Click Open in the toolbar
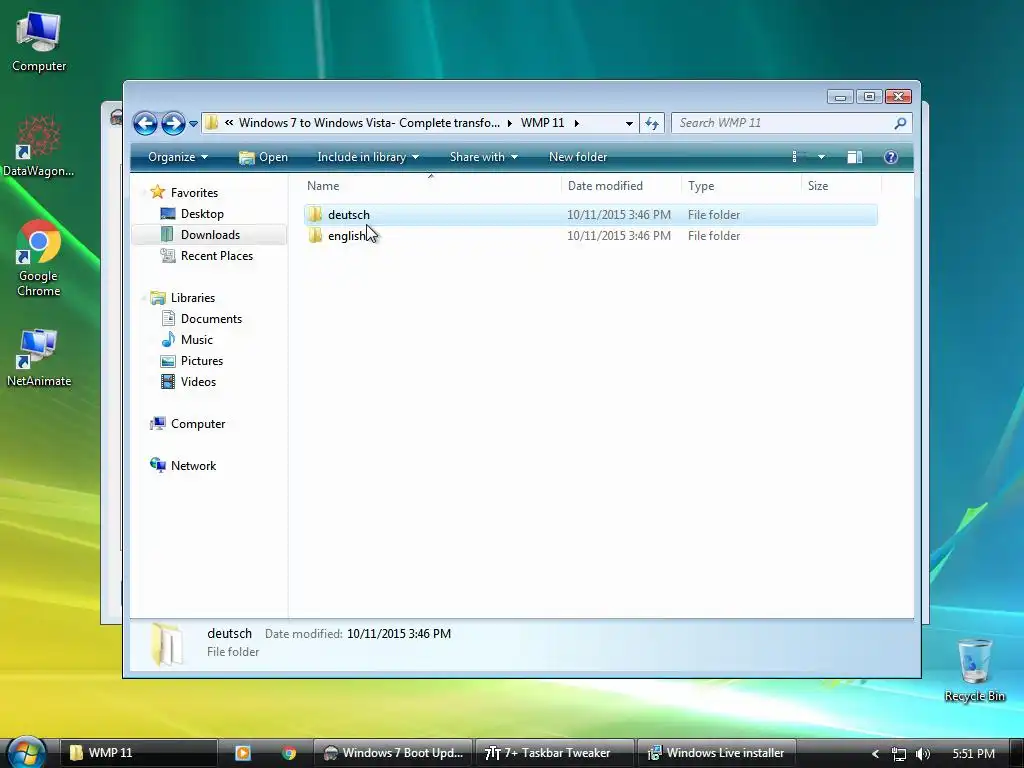1024x768 pixels. [263, 157]
